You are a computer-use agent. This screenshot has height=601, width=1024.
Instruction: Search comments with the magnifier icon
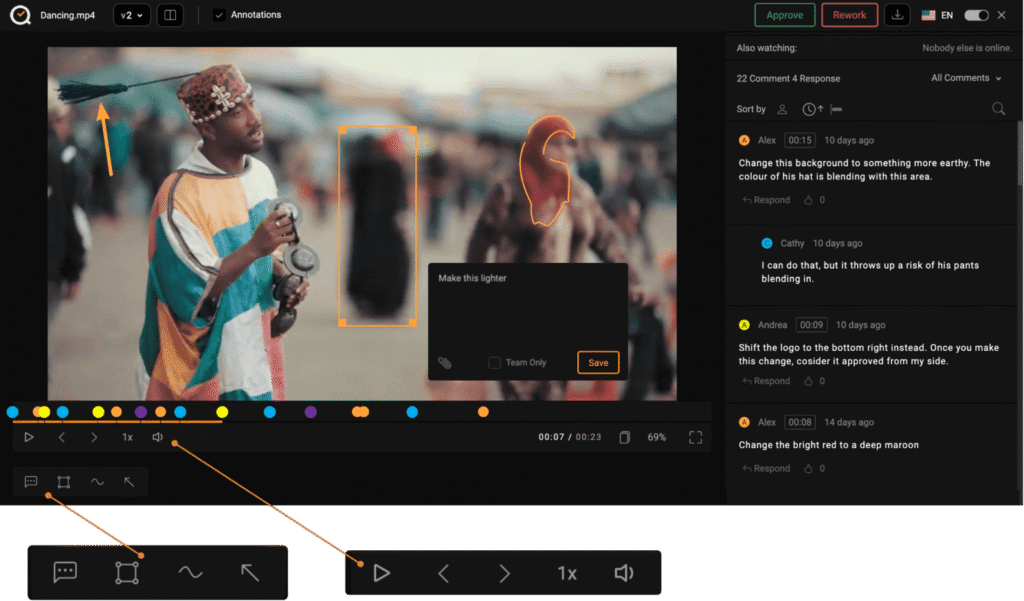998,109
